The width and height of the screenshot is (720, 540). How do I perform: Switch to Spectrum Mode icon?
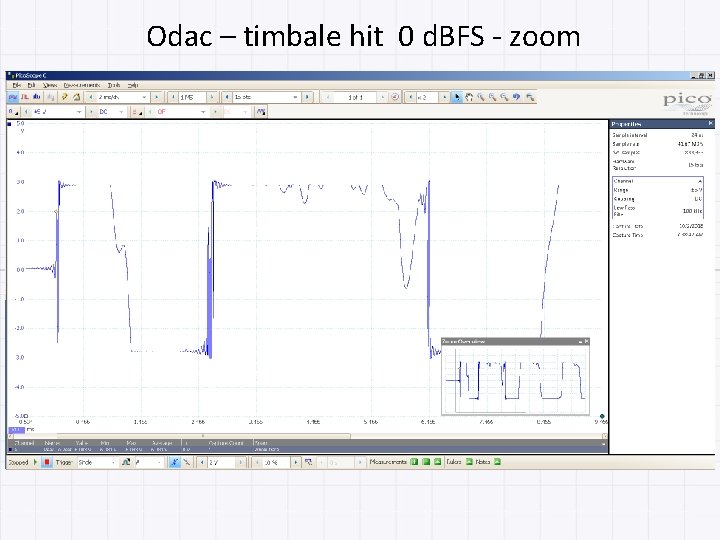(x=37, y=97)
